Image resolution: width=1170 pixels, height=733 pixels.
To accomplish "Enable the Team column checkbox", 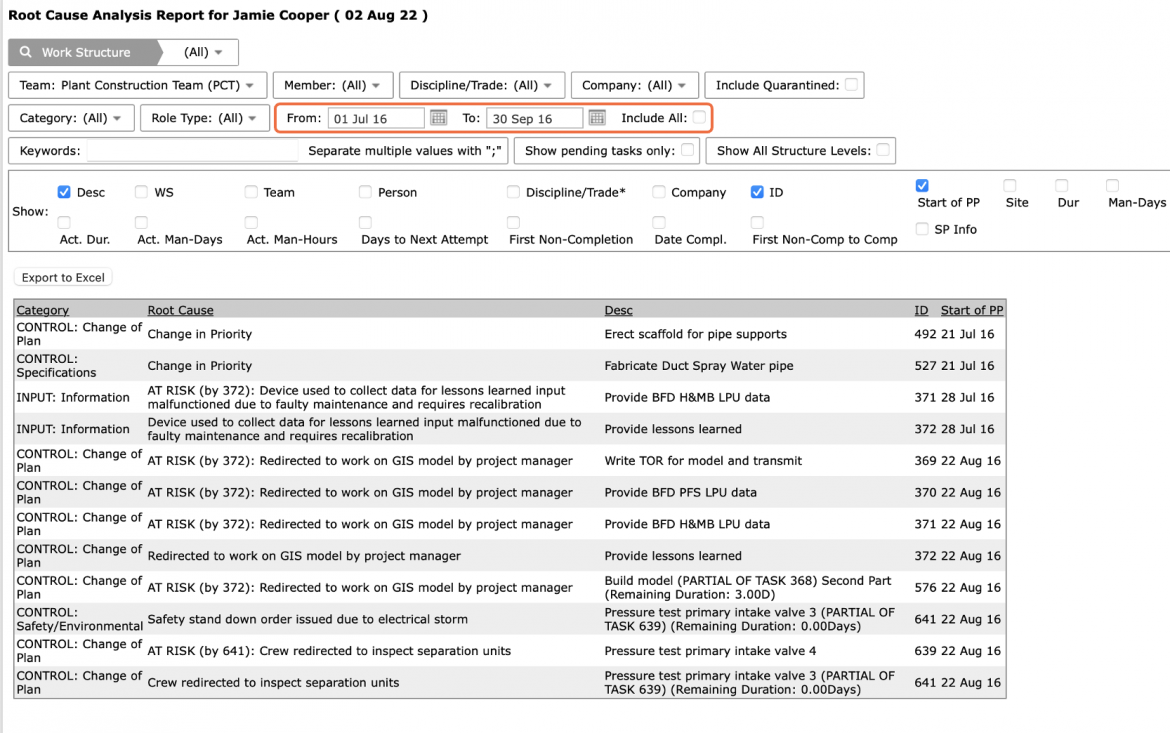I will (x=251, y=192).
